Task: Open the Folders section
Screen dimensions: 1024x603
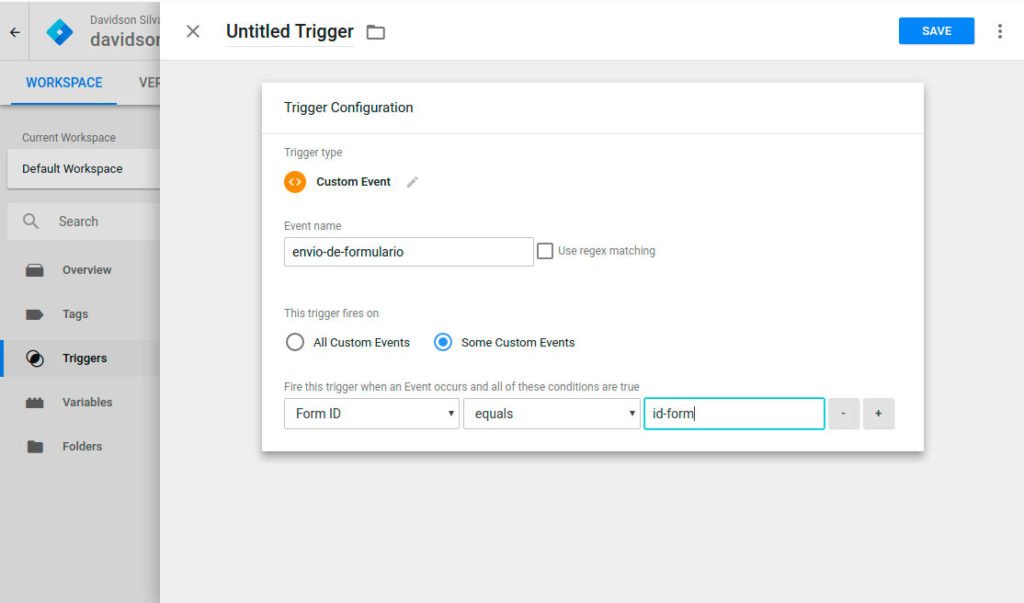Action: point(81,446)
